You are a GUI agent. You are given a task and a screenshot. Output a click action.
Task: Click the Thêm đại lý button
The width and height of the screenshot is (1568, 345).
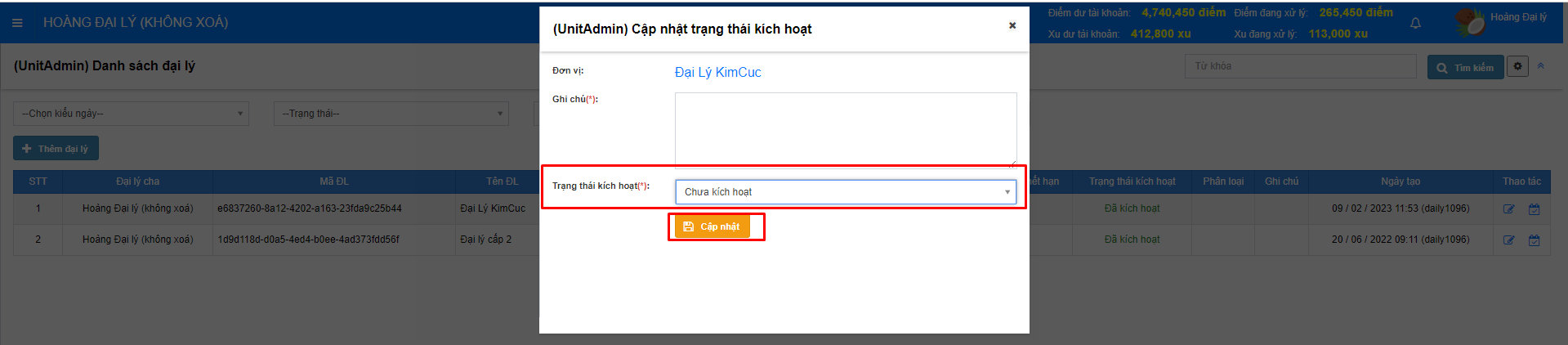click(56, 149)
